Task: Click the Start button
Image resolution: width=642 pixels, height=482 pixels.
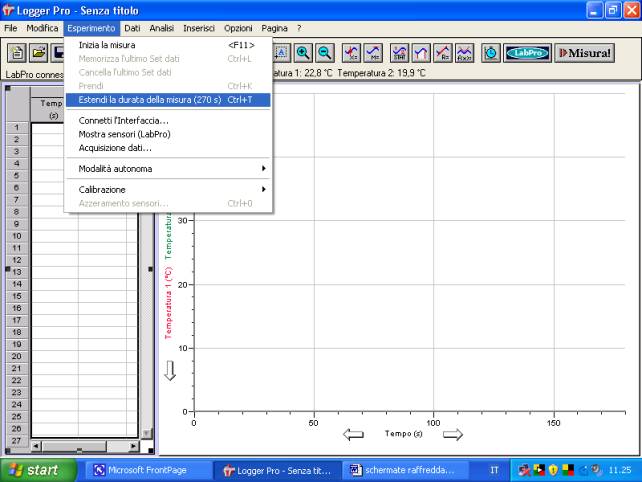Action: pyautogui.click(x=38, y=470)
